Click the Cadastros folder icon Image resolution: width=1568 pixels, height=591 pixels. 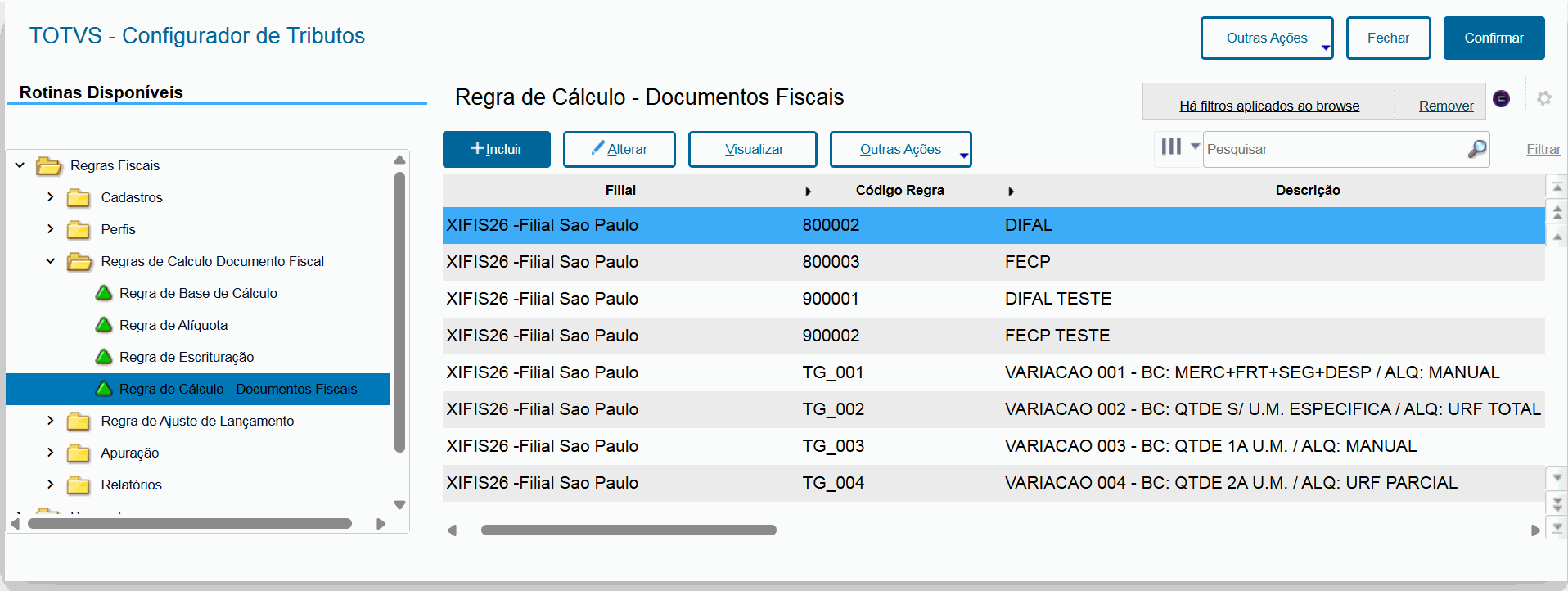click(x=79, y=197)
